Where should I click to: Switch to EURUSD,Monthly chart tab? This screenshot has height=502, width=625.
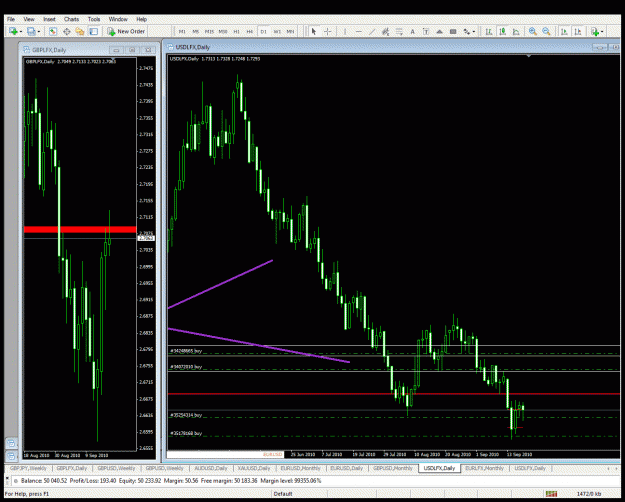pos(301,468)
